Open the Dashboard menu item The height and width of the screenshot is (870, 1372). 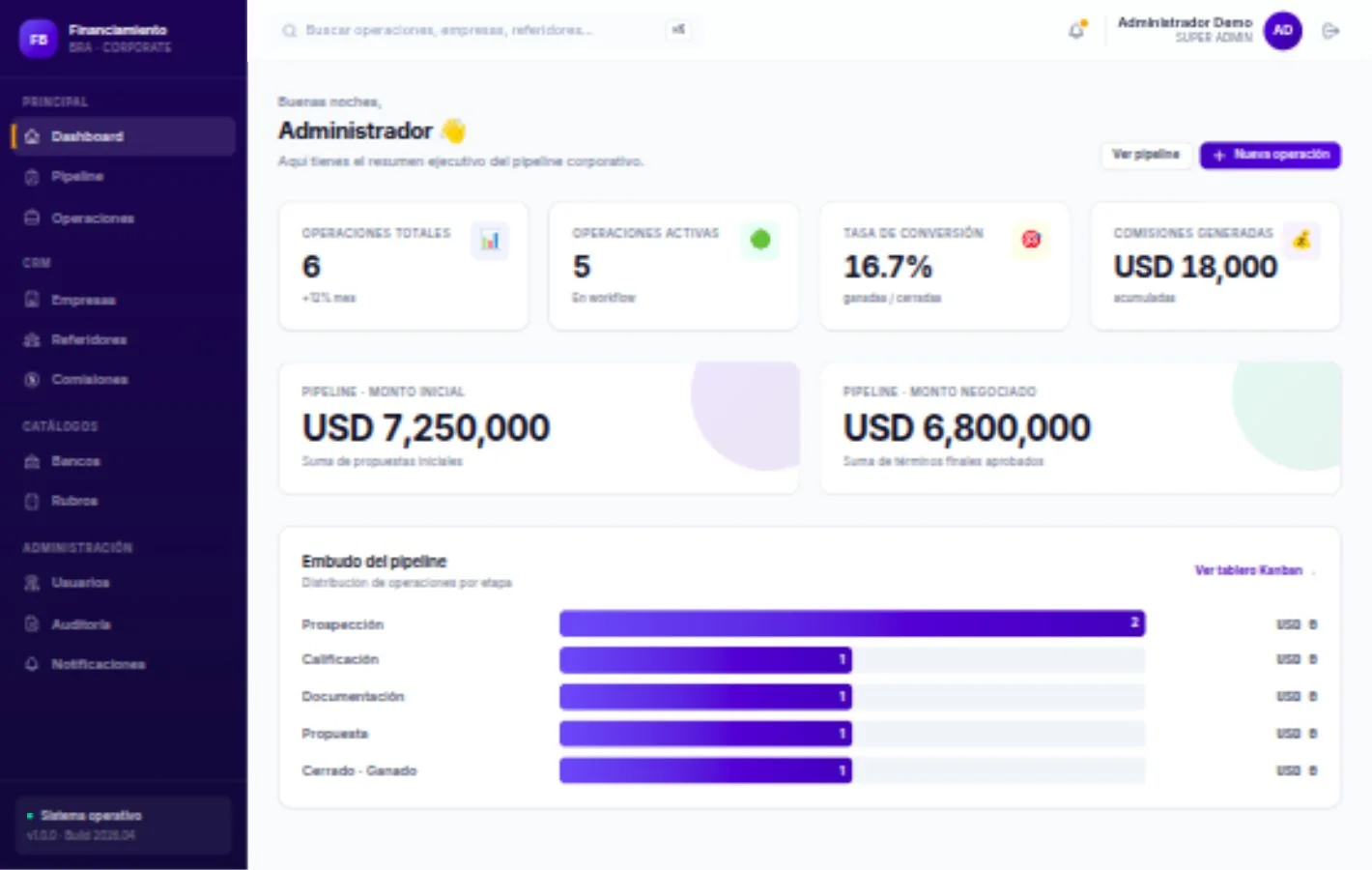124,136
